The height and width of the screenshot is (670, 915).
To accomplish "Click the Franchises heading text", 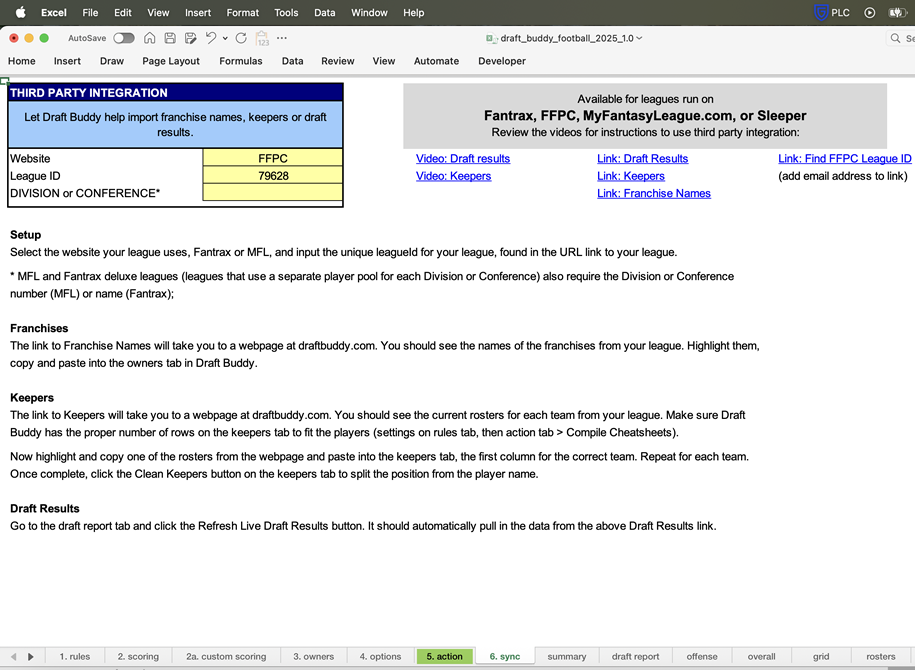I will [39, 328].
